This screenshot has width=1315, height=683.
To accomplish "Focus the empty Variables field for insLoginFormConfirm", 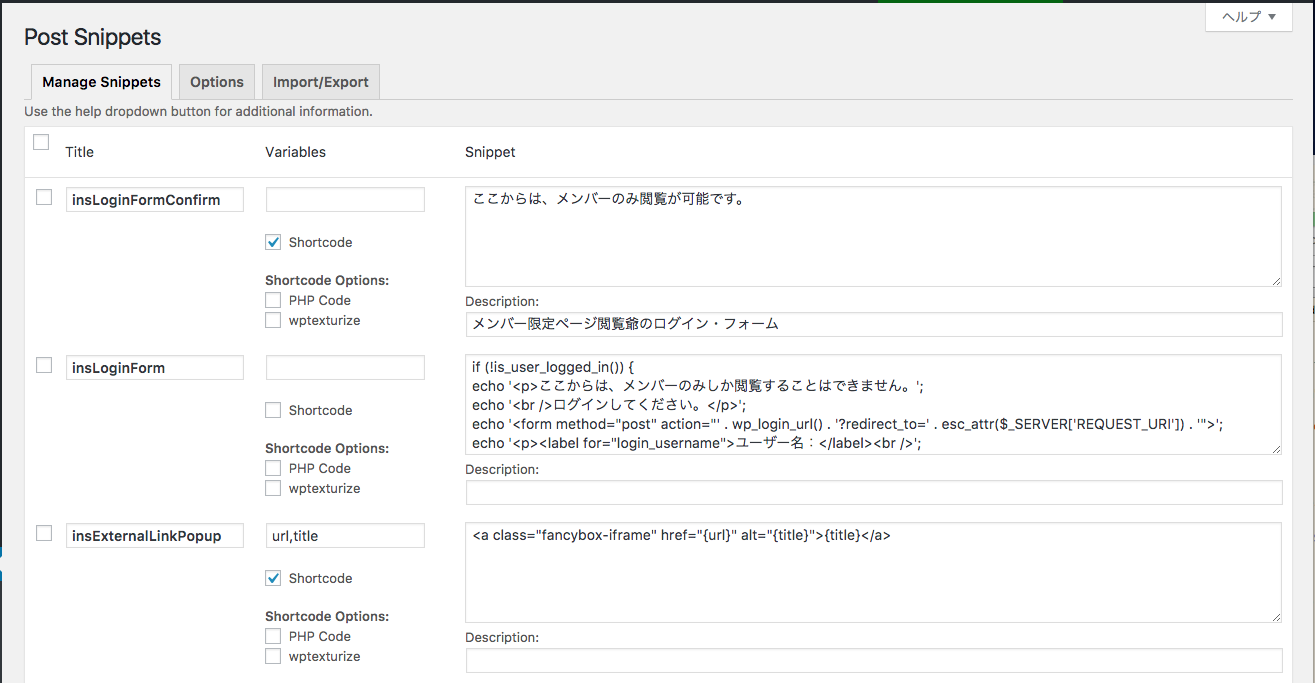I will (x=345, y=200).
